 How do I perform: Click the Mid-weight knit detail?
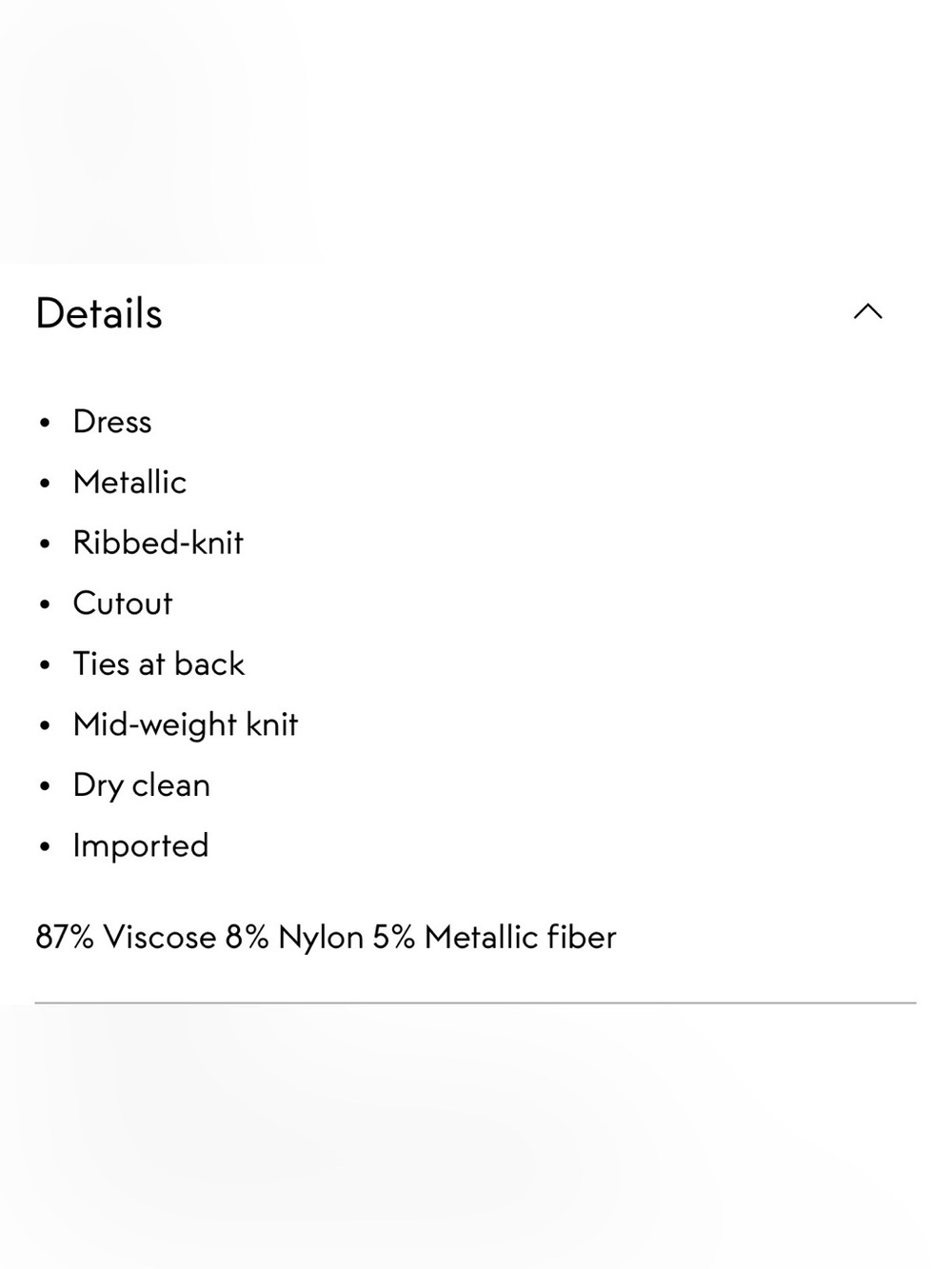point(186,725)
